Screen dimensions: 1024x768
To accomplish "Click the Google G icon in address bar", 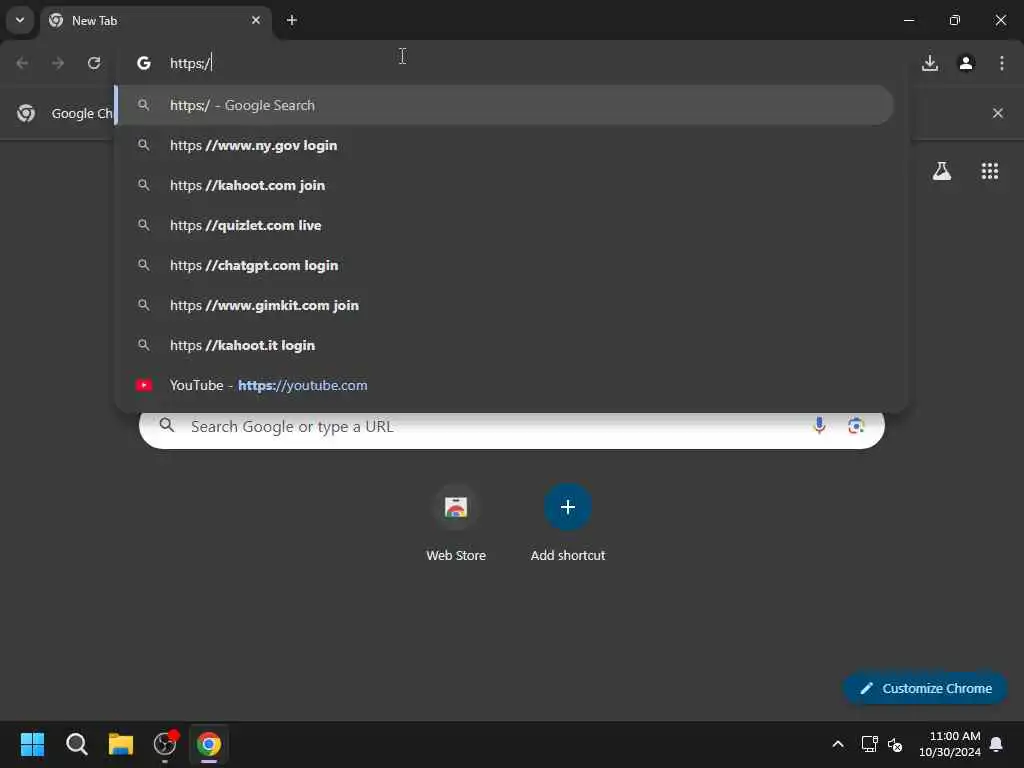I will [144, 63].
